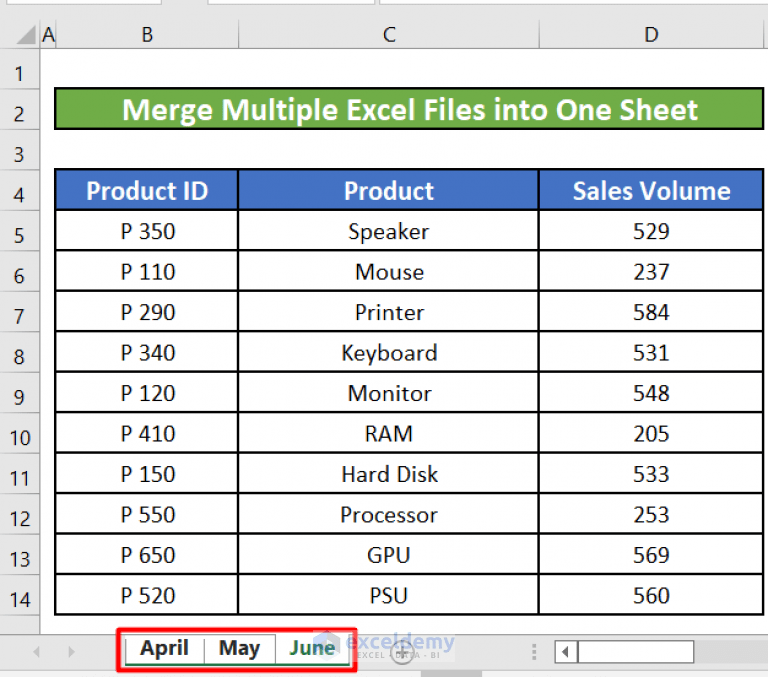Select cell 'P 340'
Image resolution: width=768 pixels, height=677 pixels.
(x=147, y=353)
